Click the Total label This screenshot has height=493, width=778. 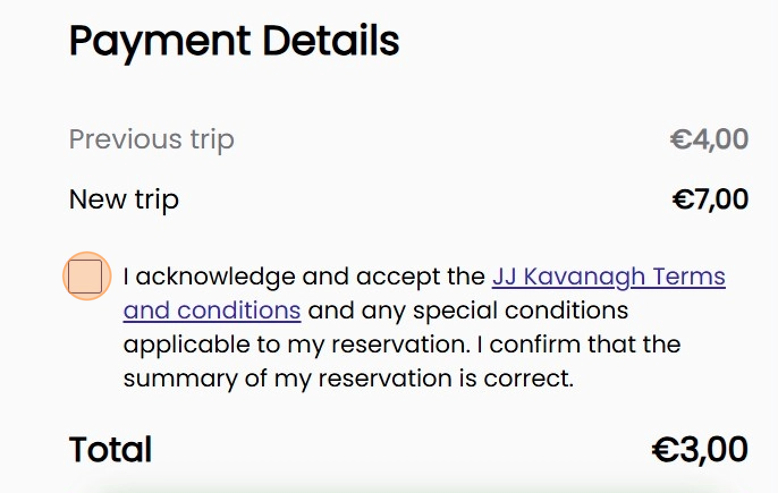pos(110,449)
